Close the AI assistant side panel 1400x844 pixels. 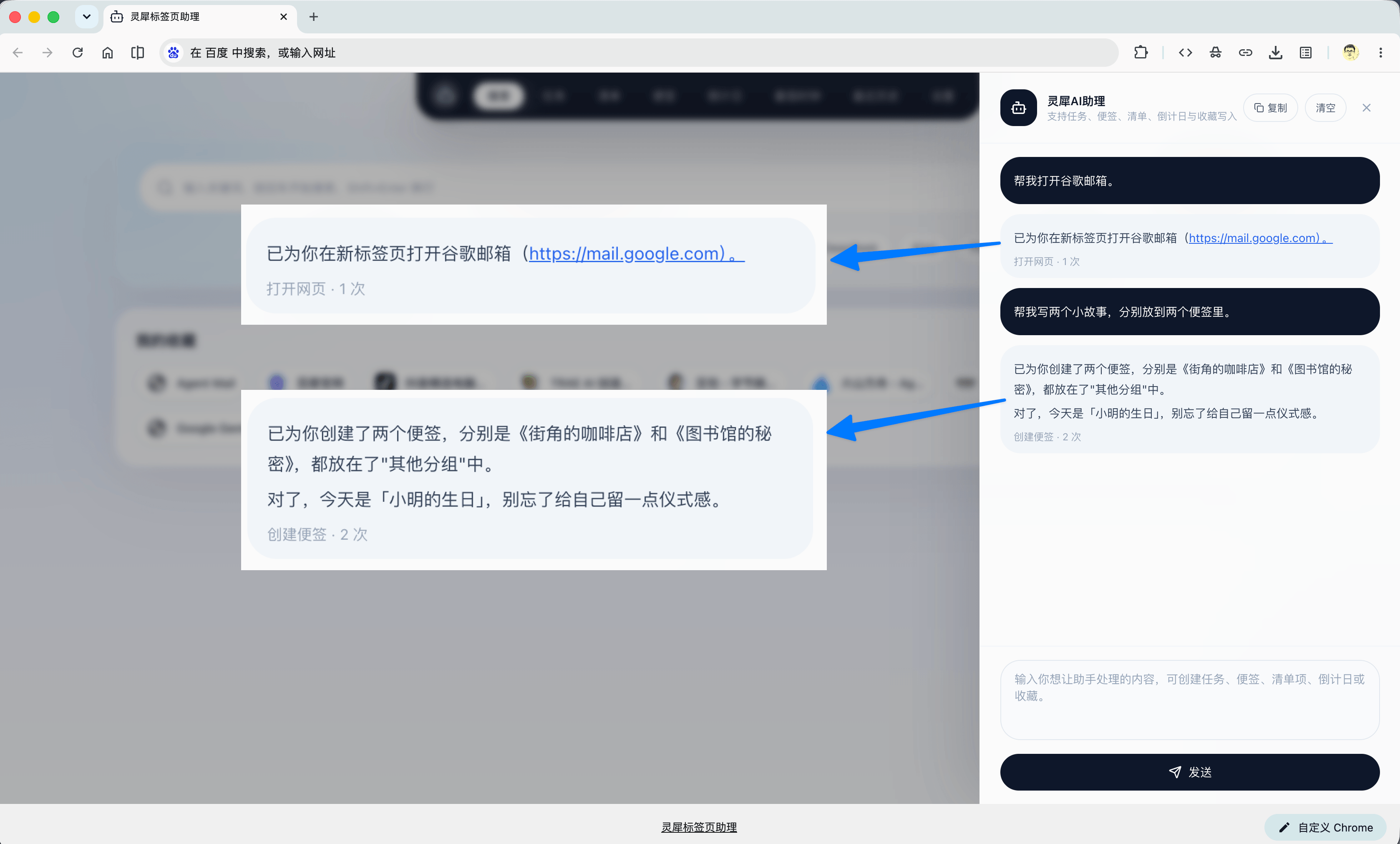coord(1367,108)
